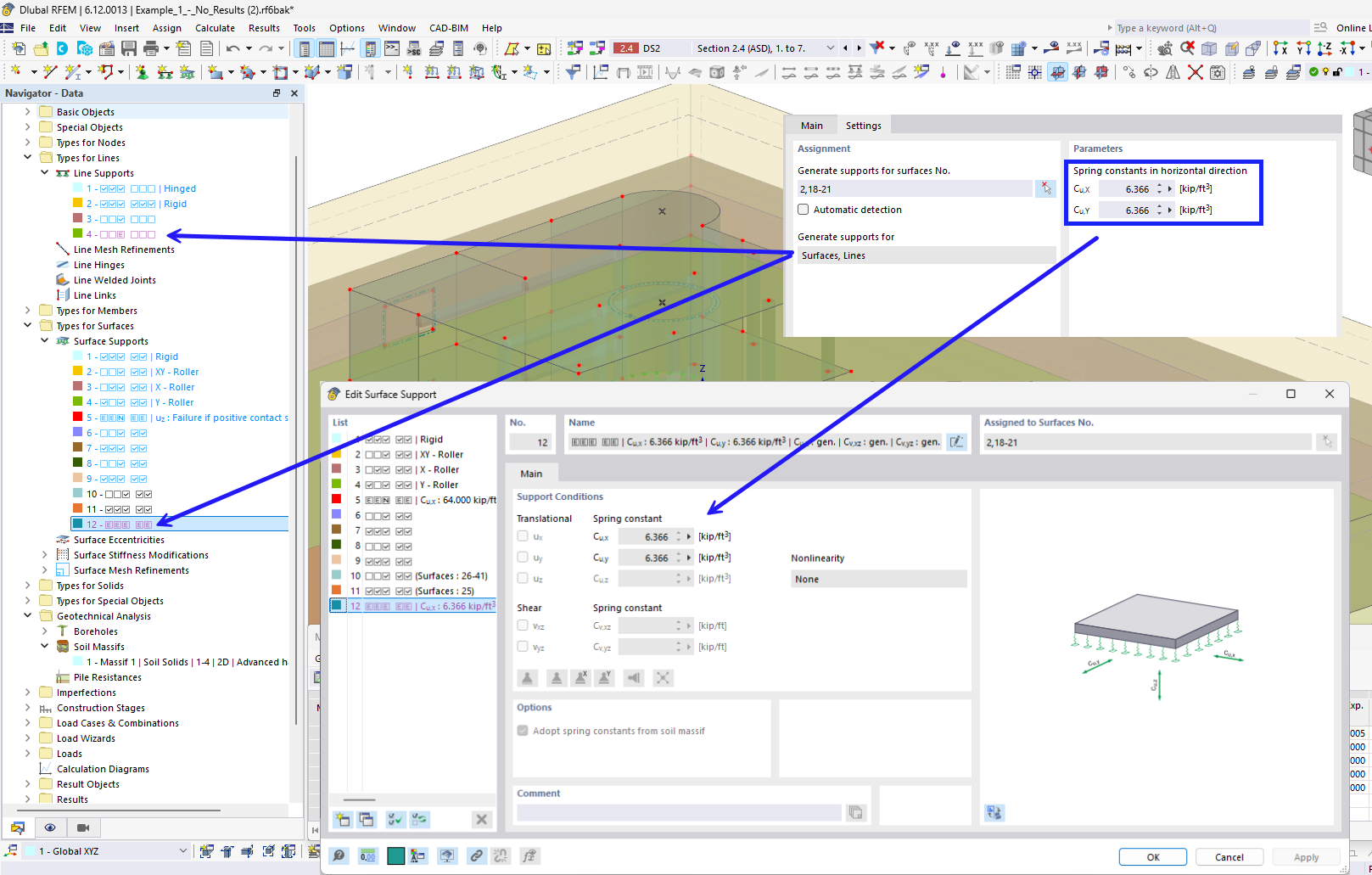Open the CAD-BIM menu
This screenshot has width=1372, height=875.
click(x=449, y=27)
